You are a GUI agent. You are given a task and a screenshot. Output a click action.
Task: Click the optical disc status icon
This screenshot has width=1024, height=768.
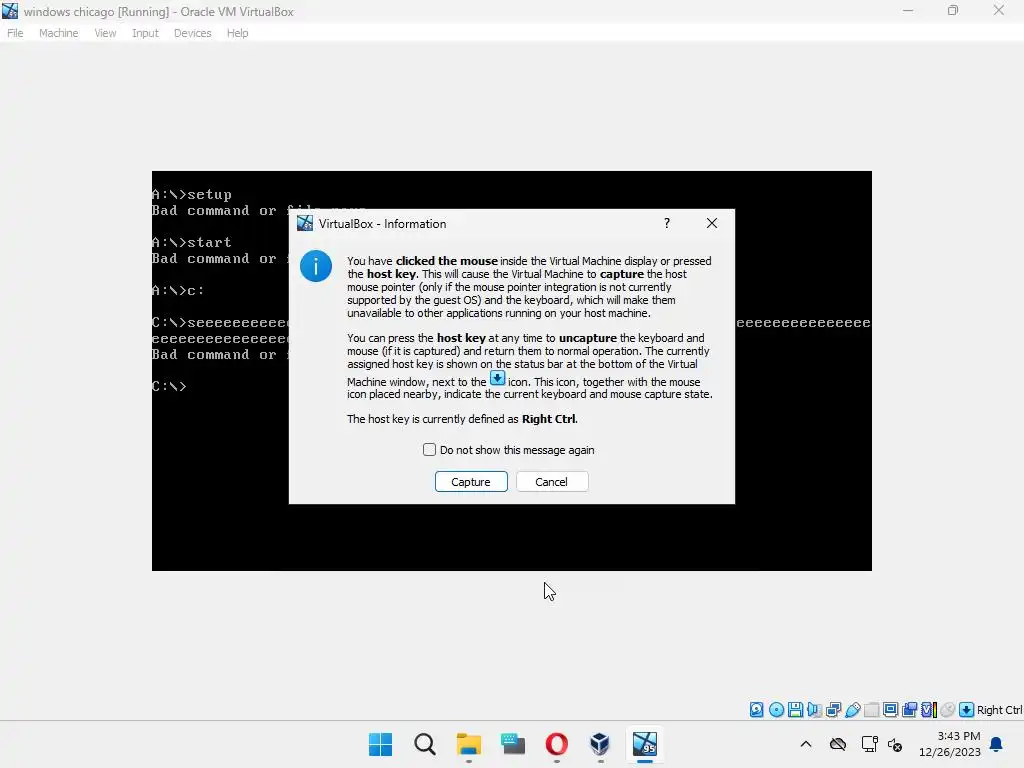click(x=776, y=710)
